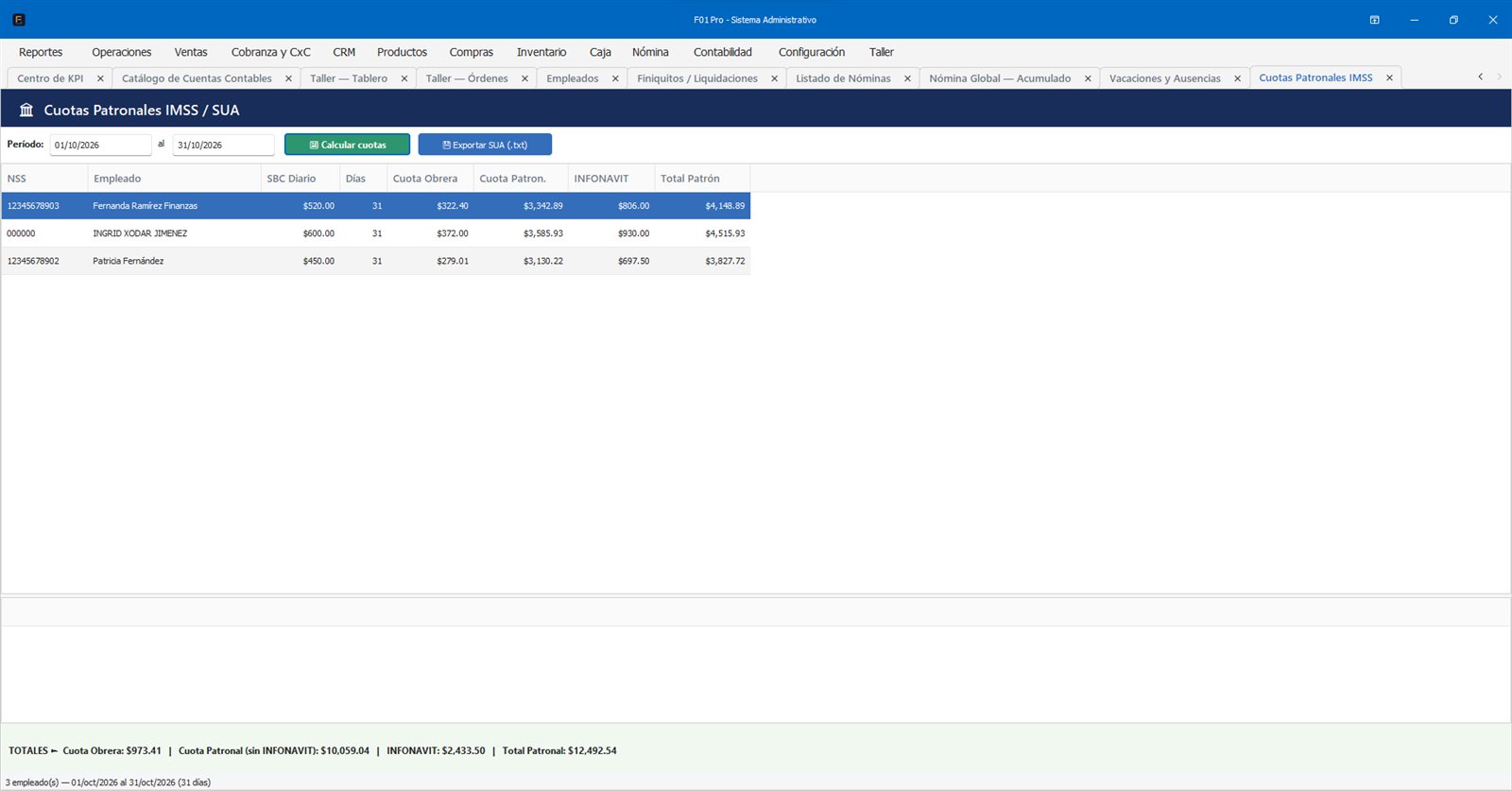This screenshot has width=1512, height=791.
Task: Click the Calcular cuotas button
Action: pos(347,145)
